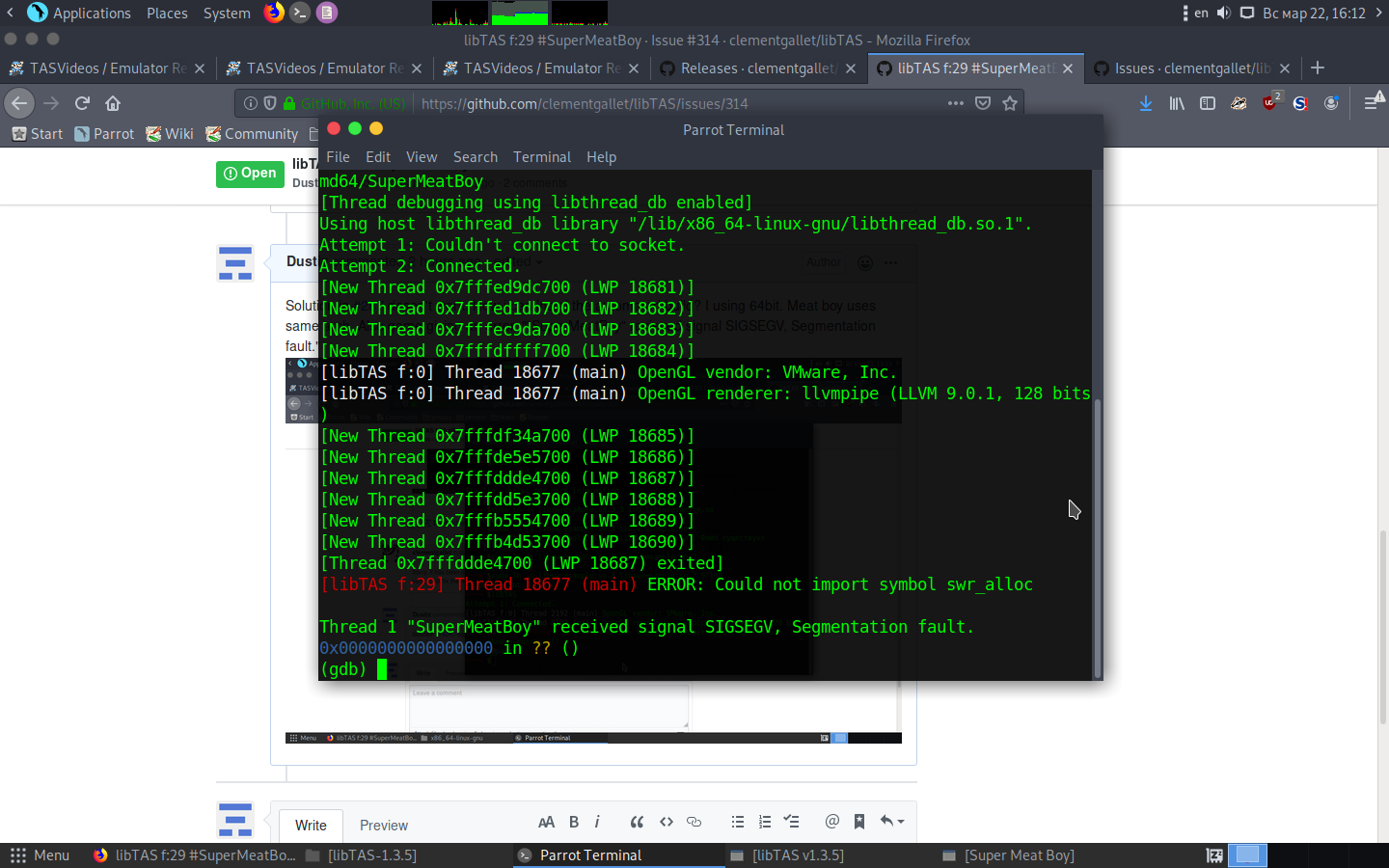Click the Privacy Badger extension icon
This screenshot has width=1389, height=868.
pos(1239,103)
